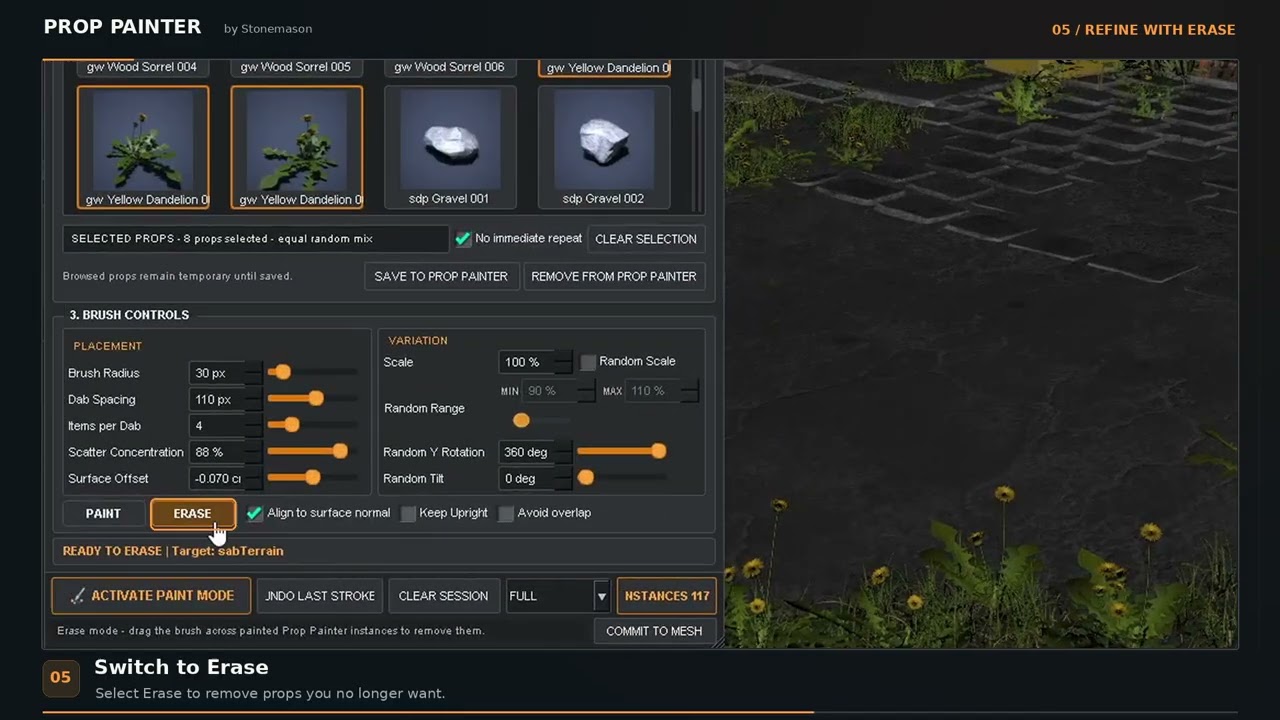Image resolution: width=1280 pixels, height=720 pixels.
Task: Open the FULL mode dropdown
Action: pyautogui.click(x=559, y=596)
